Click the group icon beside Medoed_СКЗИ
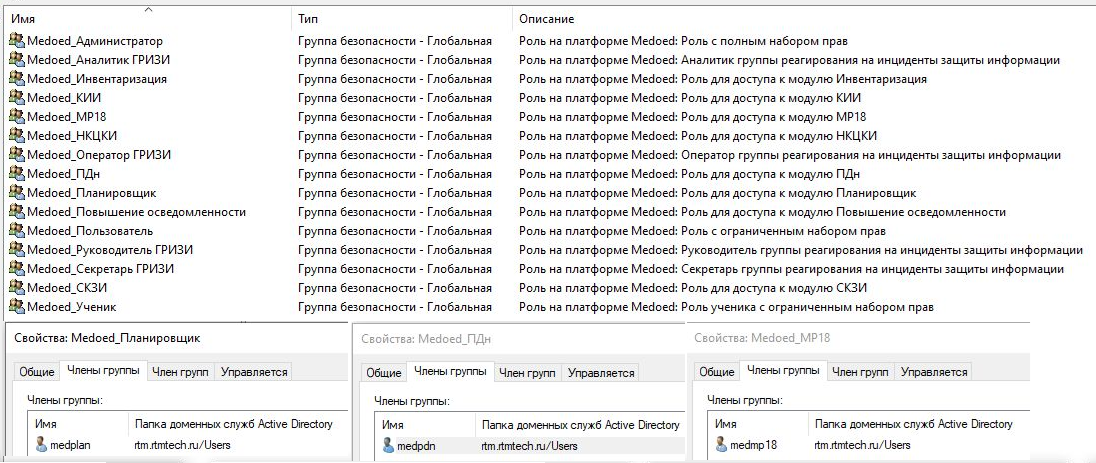Viewport: 1096px width, 463px height. pyautogui.click(x=17, y=287)
